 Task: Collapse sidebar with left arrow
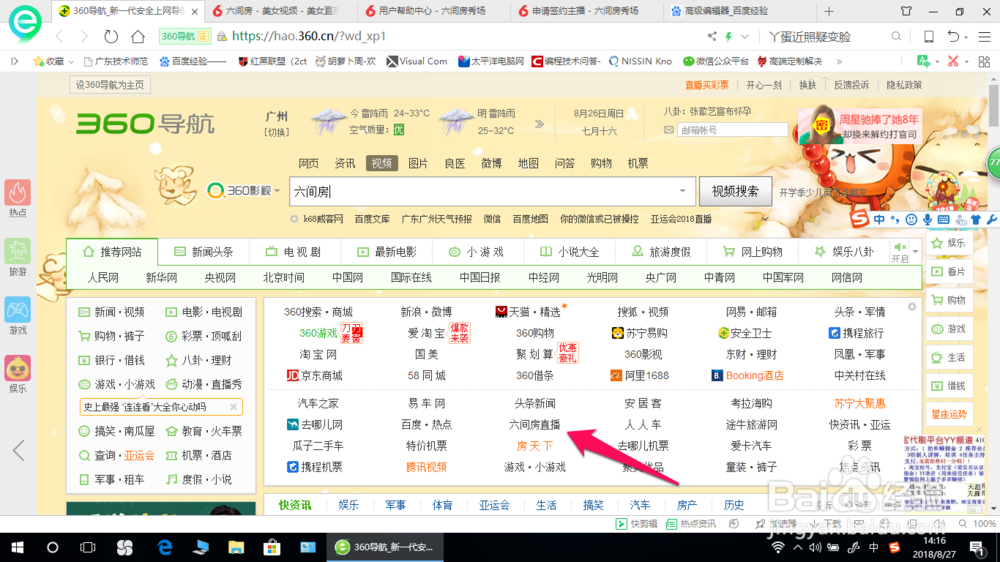[18, 450]
